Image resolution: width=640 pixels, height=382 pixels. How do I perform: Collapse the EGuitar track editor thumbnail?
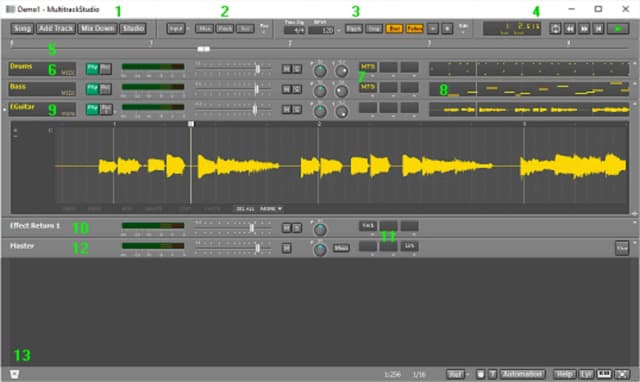pyautogui.click(x=529, y=110)
